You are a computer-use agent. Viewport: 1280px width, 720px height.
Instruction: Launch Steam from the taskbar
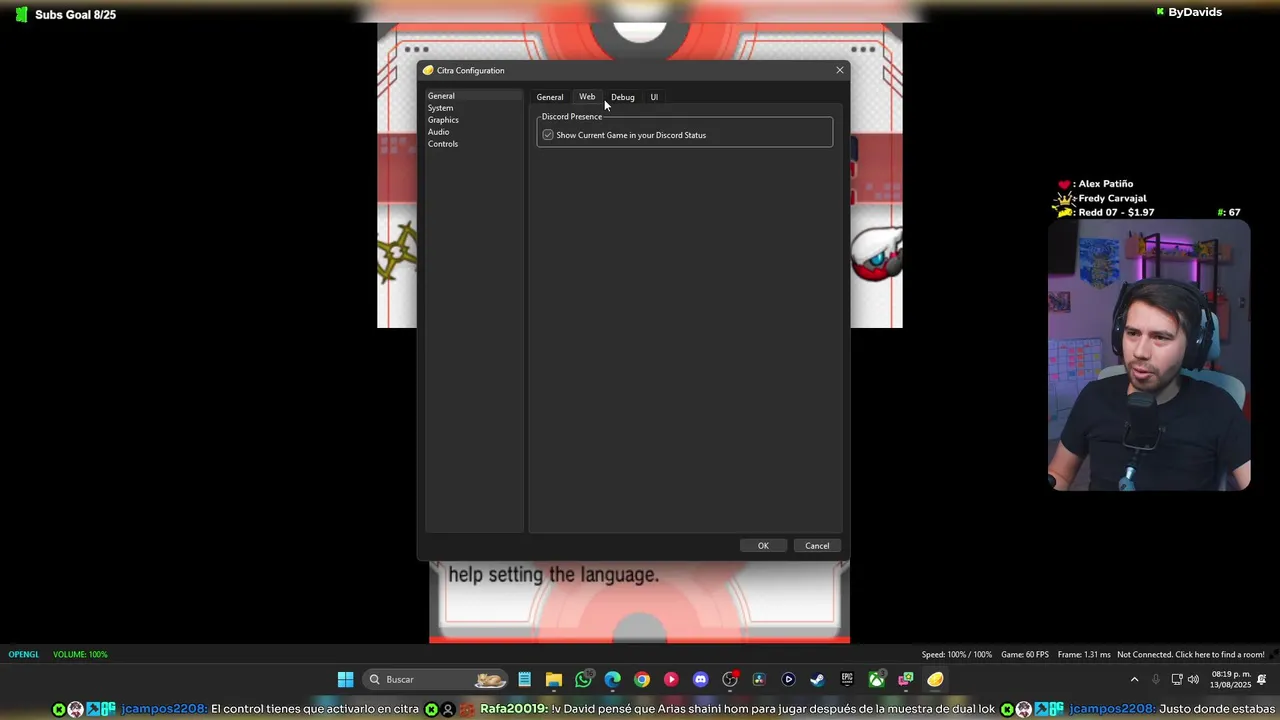coord(817,680)
